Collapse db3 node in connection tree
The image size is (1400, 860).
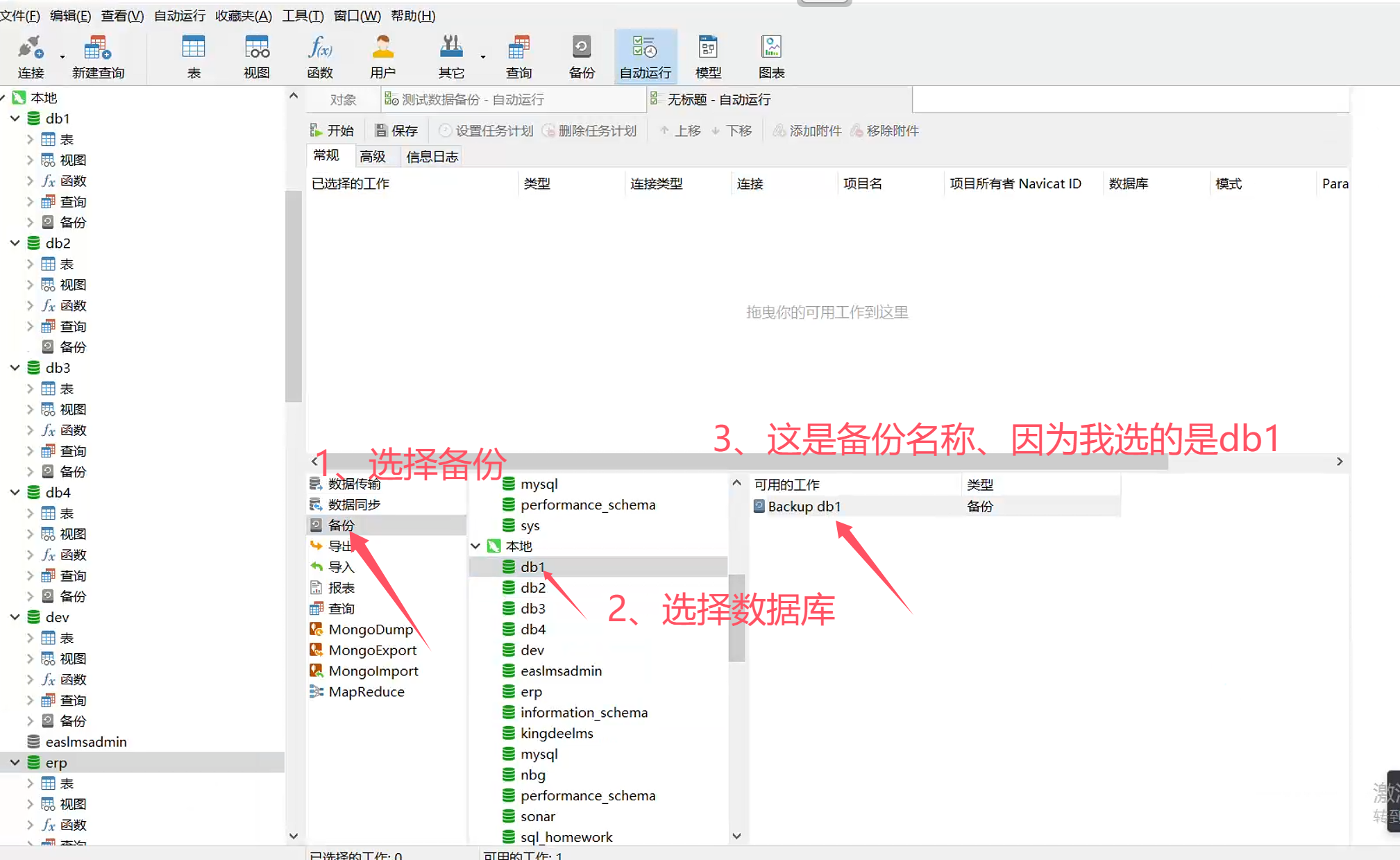(15, 368)
